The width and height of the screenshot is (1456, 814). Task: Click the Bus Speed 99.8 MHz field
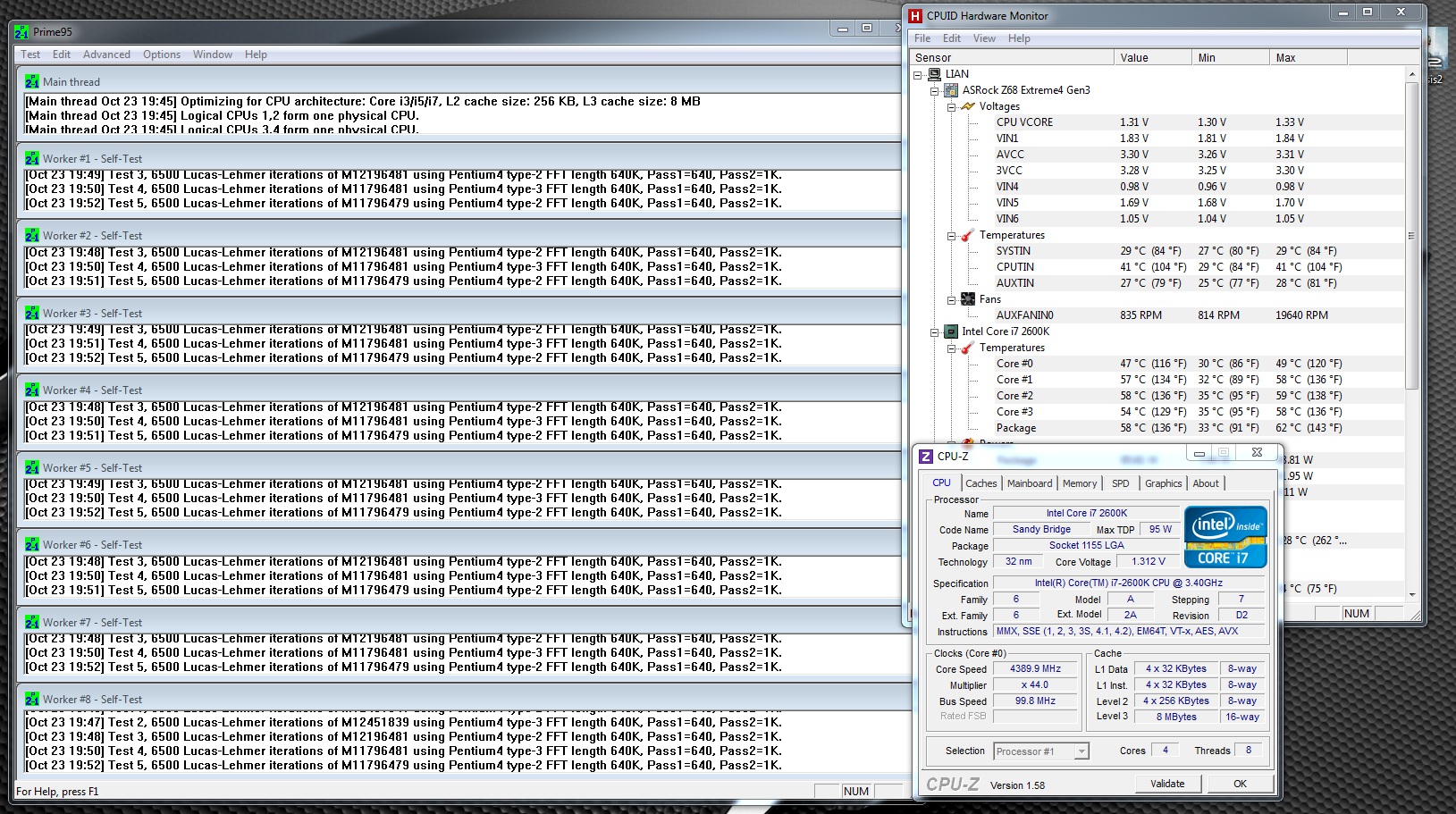tap(1035, 701)
